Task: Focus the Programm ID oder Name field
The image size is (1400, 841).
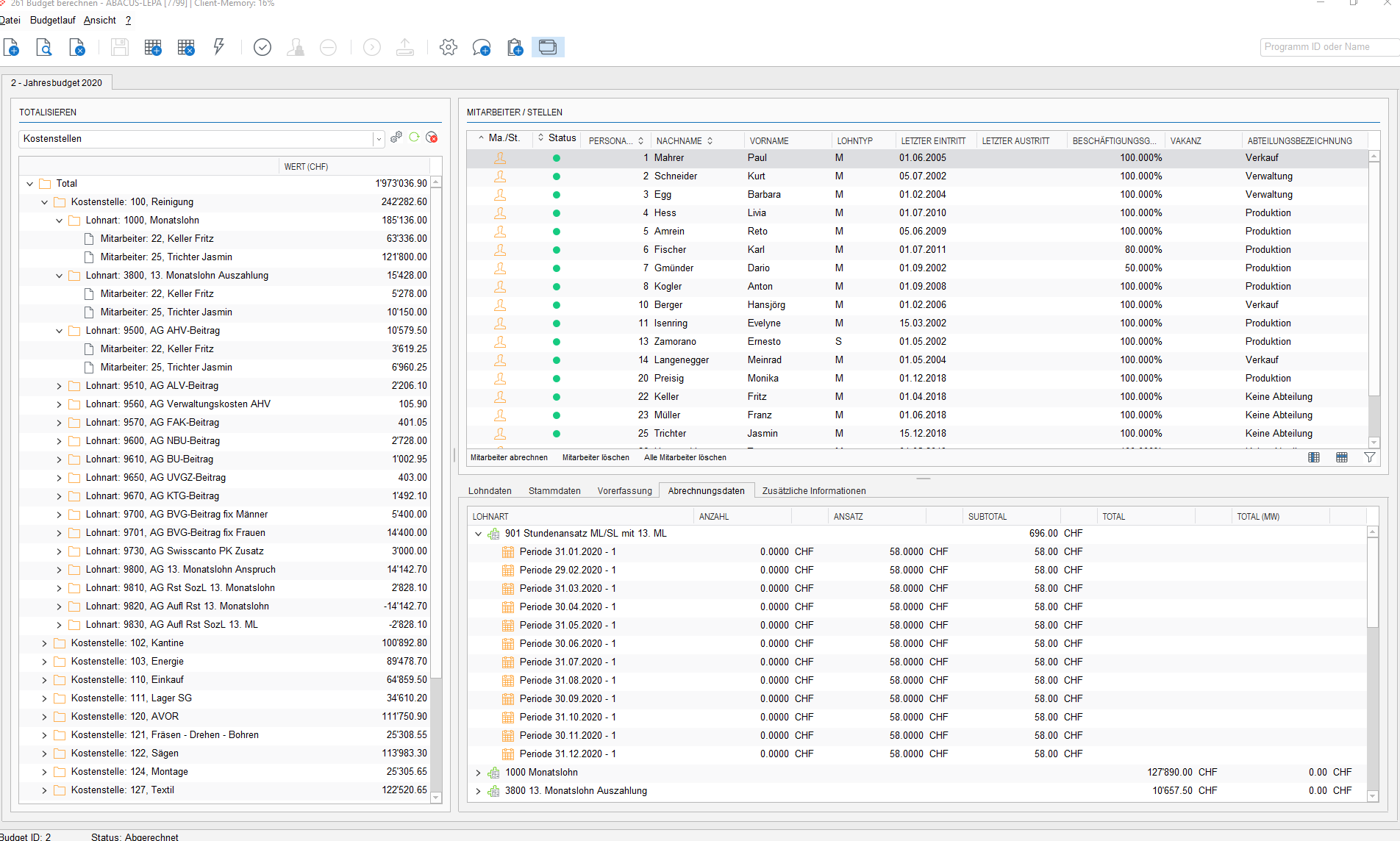Action: (x=1329, y=47)
